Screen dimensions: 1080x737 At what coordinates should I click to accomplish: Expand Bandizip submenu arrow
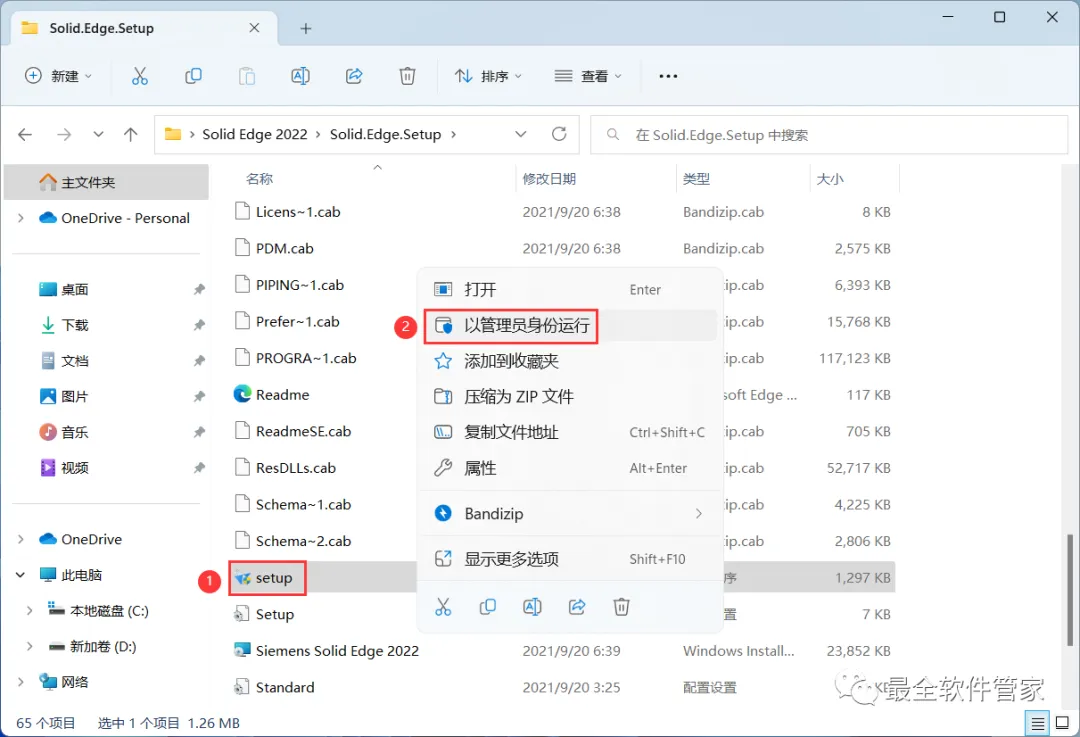(x=699, y=514)
